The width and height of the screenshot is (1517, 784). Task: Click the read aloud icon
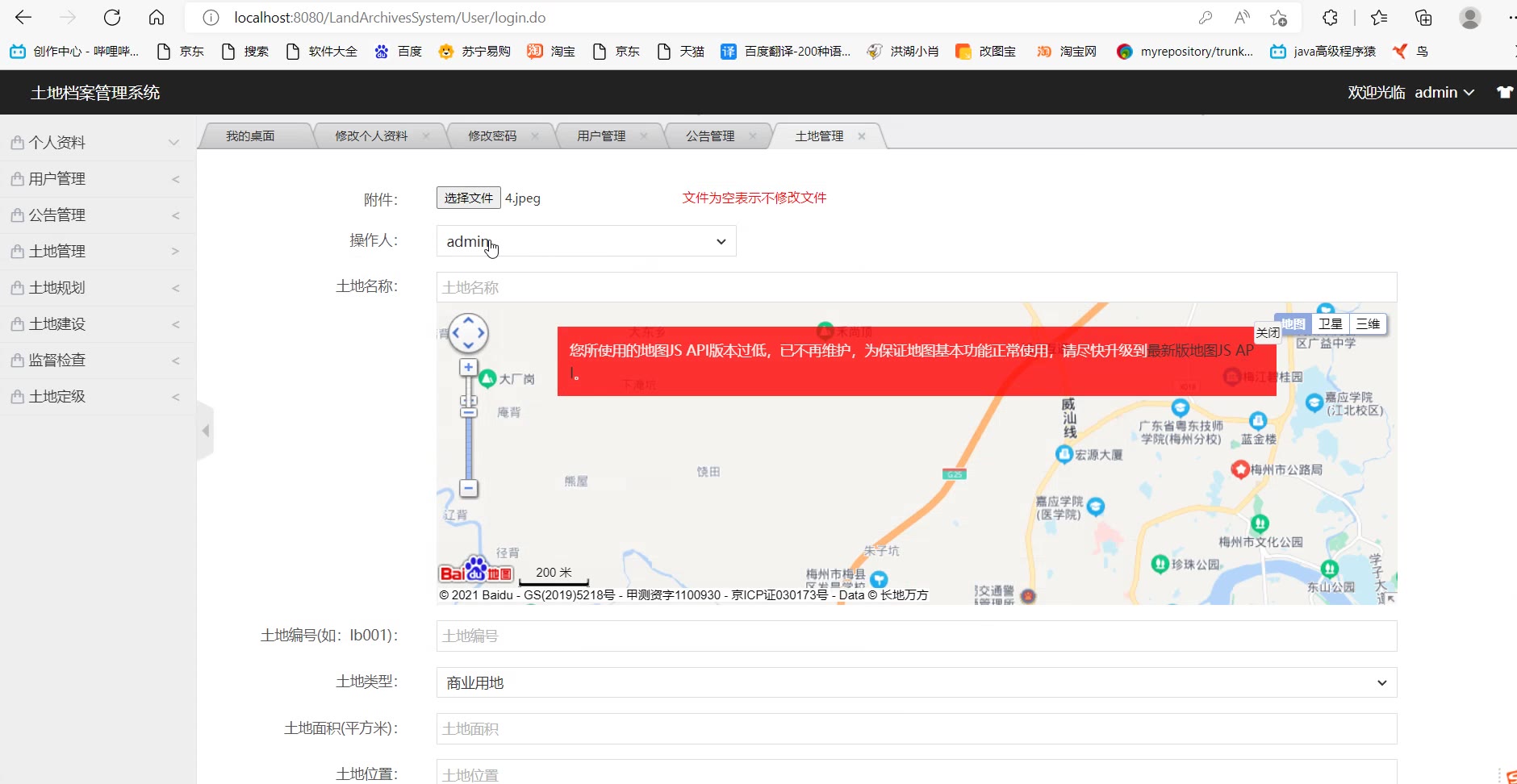point(1242,18)
